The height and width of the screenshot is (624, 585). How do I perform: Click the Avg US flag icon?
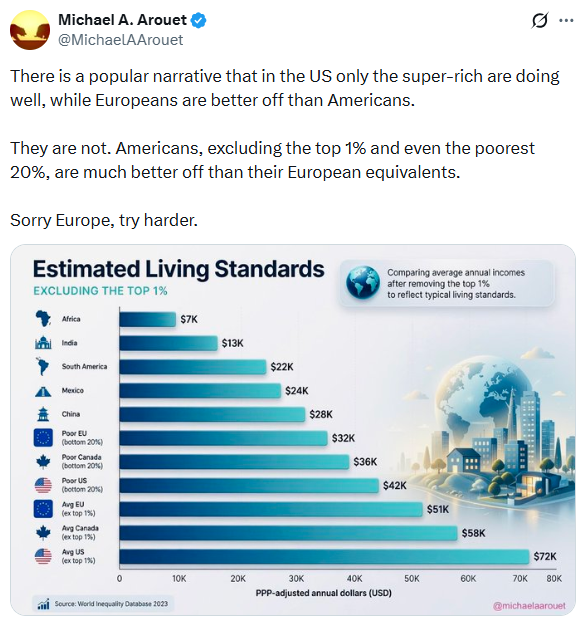click(x=43, y=556)
